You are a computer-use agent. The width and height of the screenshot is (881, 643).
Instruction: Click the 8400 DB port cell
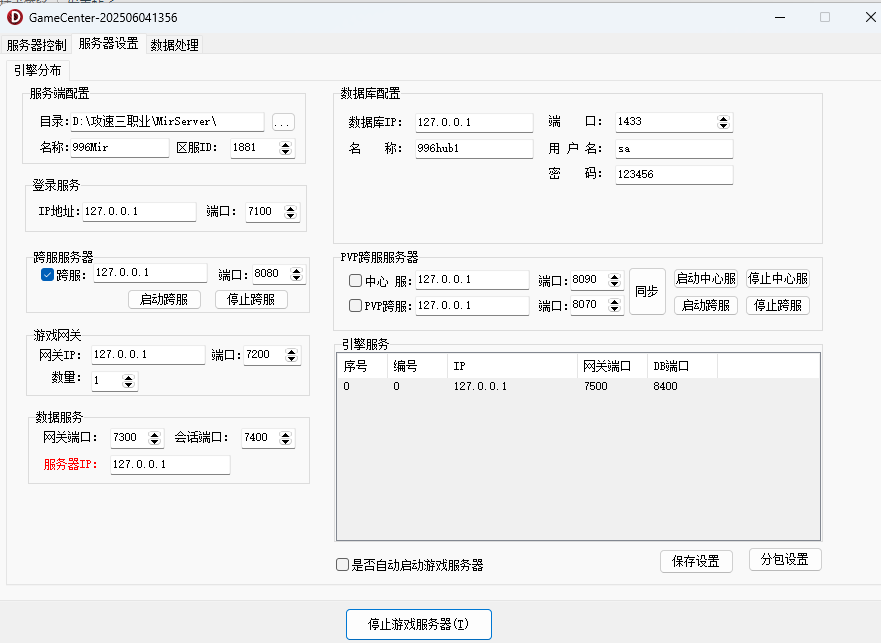coord(665,387)
